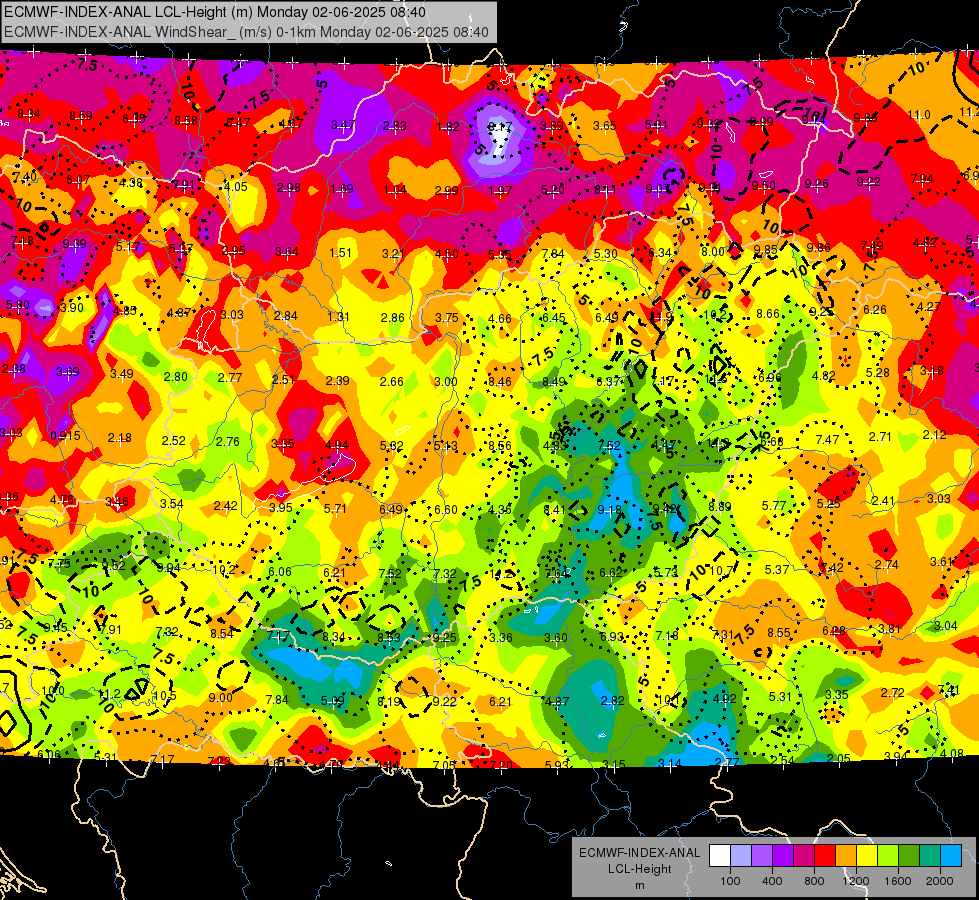Click the map value '10.7'

tap(721, 570)
